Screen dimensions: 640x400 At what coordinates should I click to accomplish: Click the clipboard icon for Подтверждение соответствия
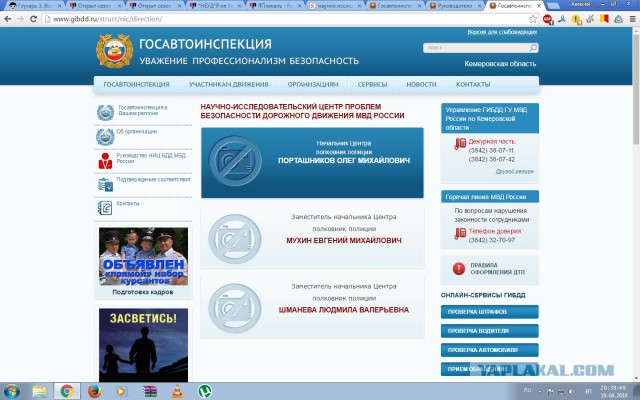(105, 184)
